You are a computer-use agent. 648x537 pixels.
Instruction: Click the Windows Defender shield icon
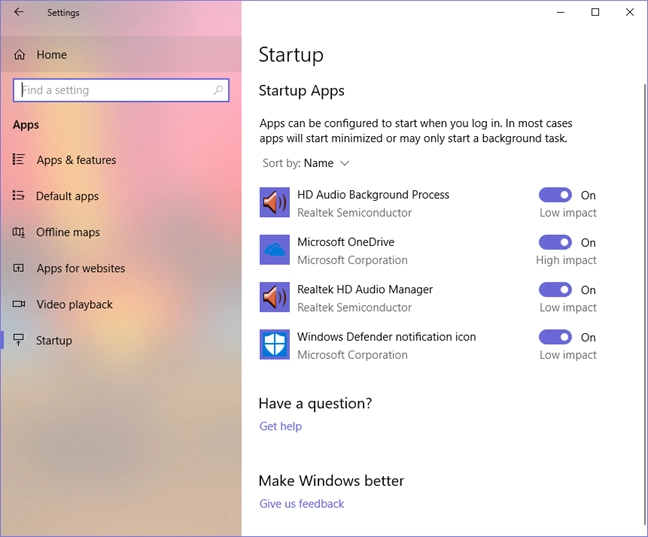pyautogui.click(x=274, y=344)
